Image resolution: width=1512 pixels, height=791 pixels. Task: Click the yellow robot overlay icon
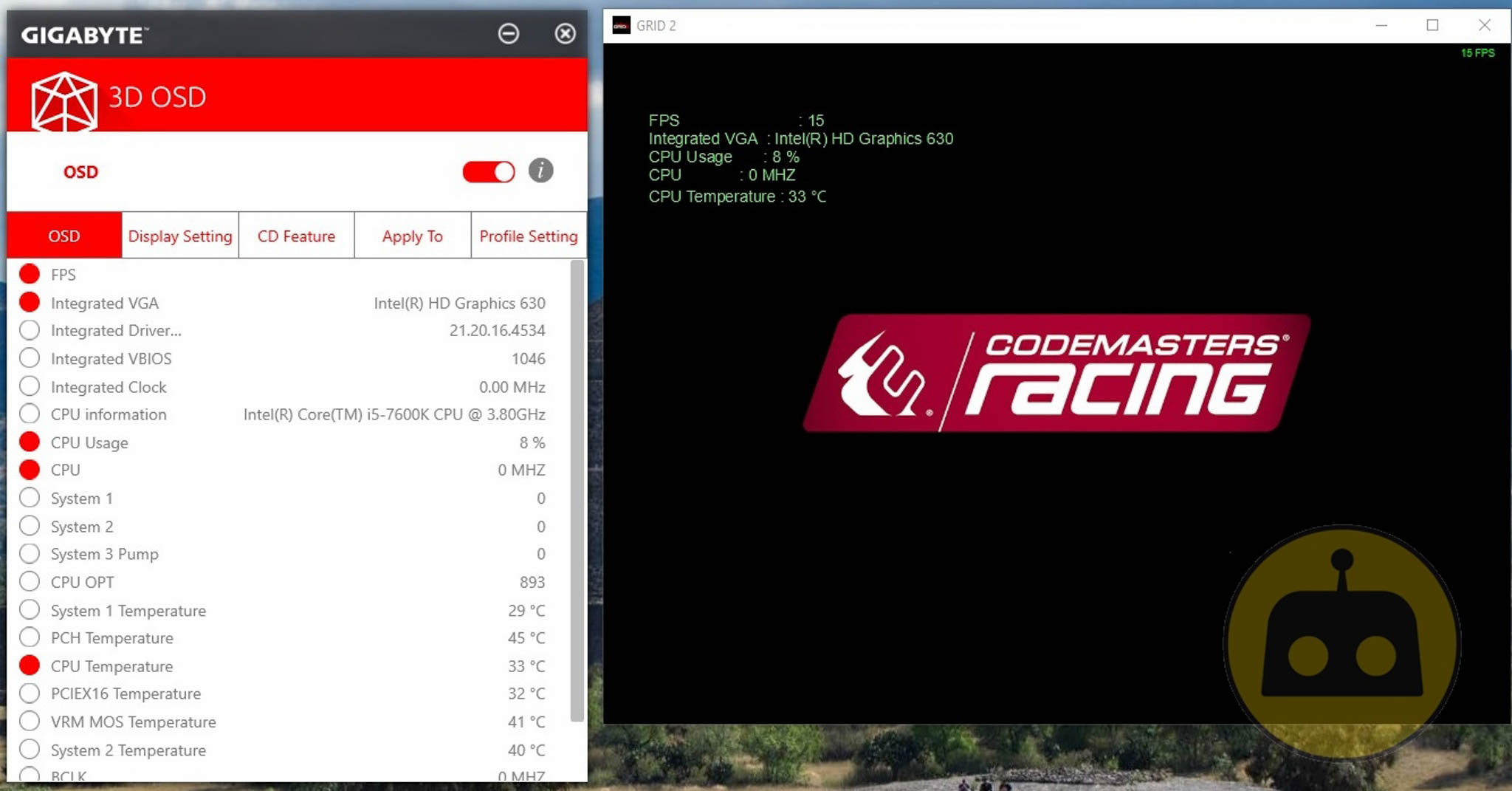point(1341,641)
